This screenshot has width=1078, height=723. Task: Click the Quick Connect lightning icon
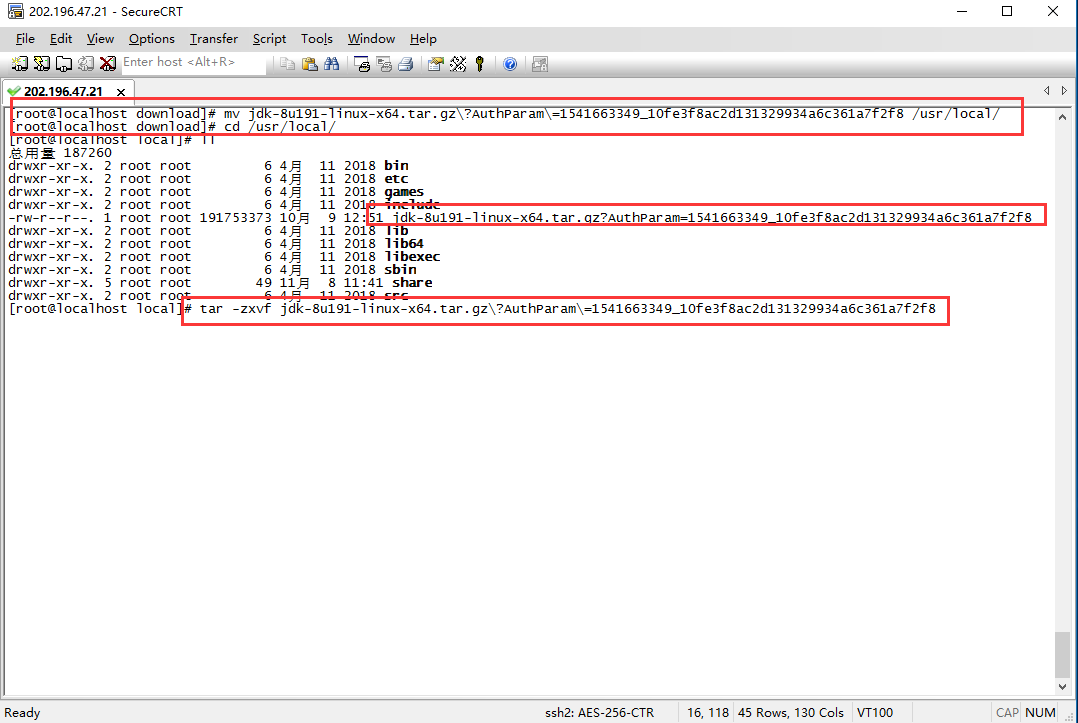(x=42, y=64)
